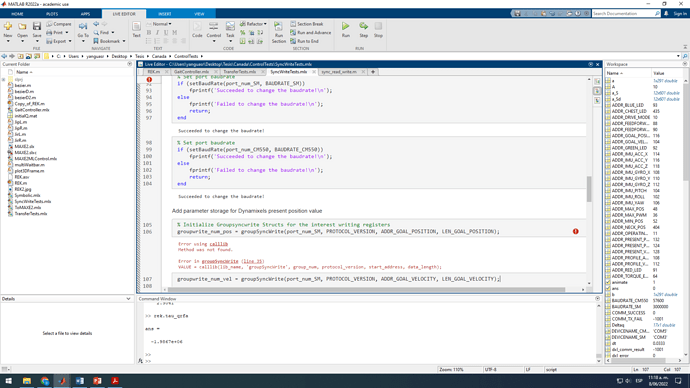The height and width of the screenshot is (388, 690).
Task: Switch to the APPS ribbon tab
Action: [x=85, y=14]
